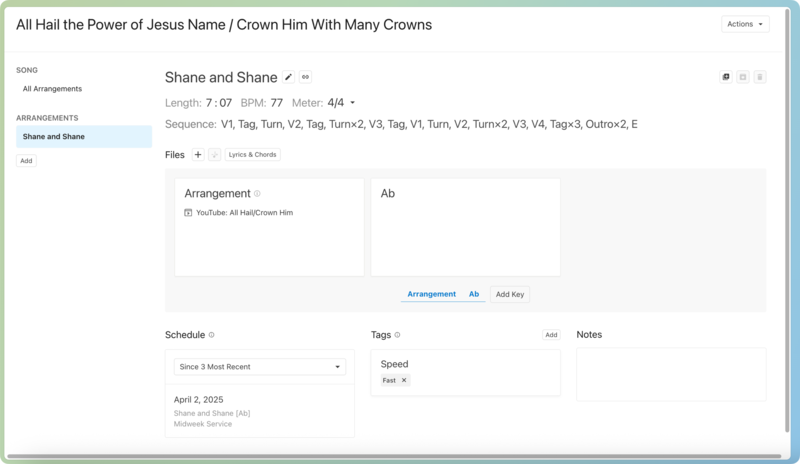Open the Since 3 Most Recent dropdown
800x464 pixels.
259,367
